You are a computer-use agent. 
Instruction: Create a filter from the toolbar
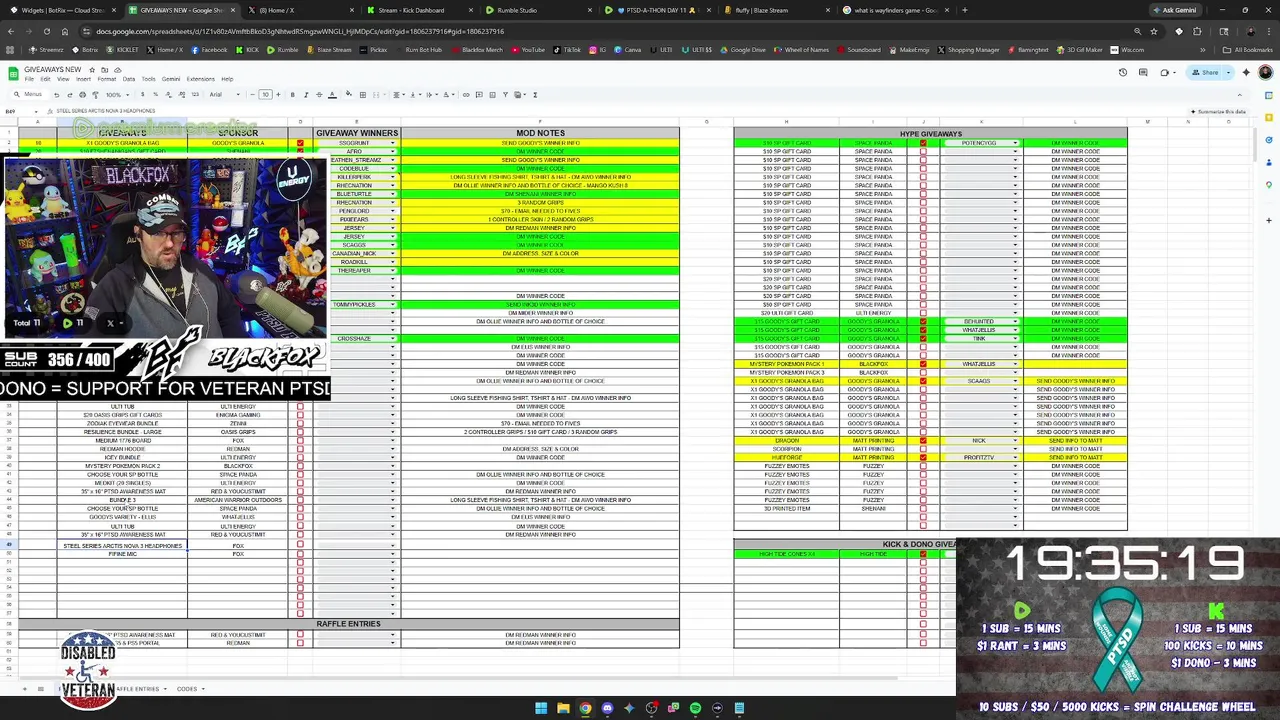click(505, 95)
